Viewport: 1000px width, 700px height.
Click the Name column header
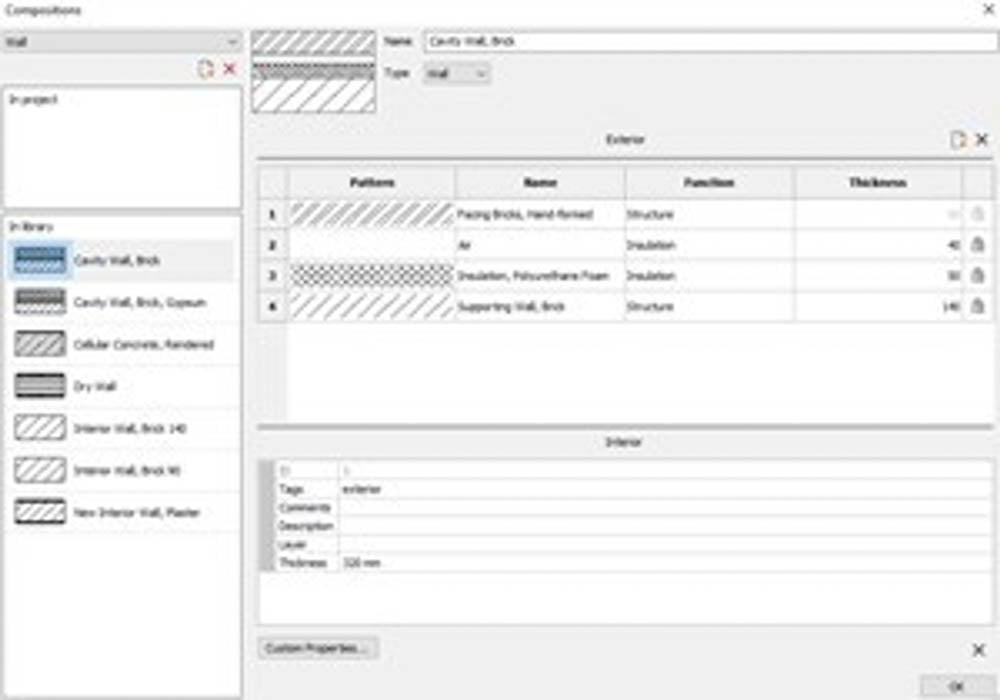(x=540, y=183)
